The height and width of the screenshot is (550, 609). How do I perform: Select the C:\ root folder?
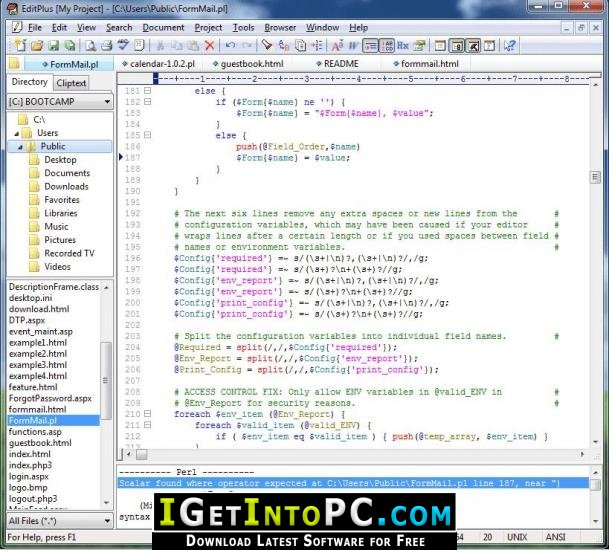39,120
